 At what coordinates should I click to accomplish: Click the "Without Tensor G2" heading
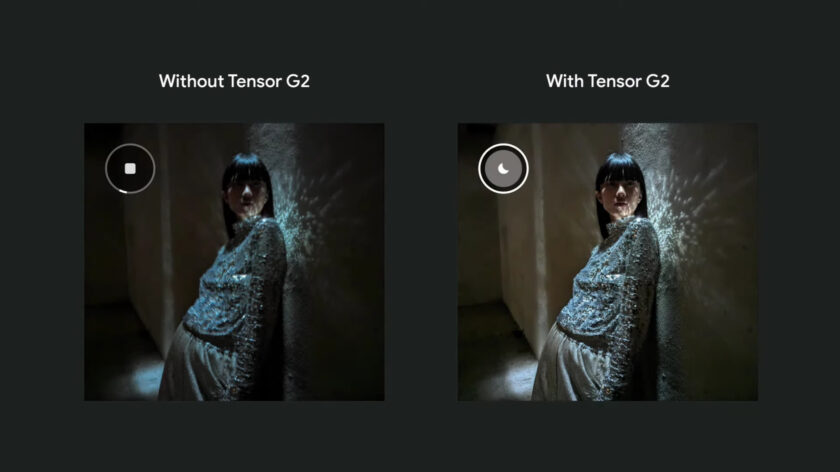[234, 81]
